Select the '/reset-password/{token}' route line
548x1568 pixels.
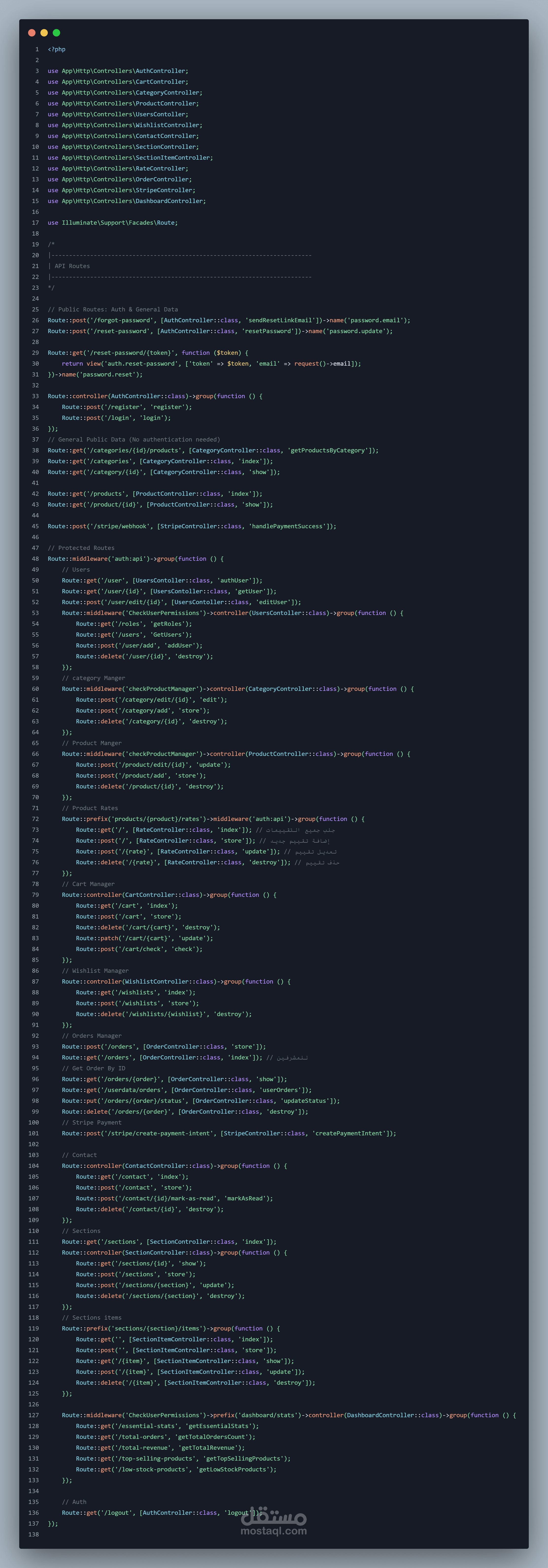pos(148,353)
